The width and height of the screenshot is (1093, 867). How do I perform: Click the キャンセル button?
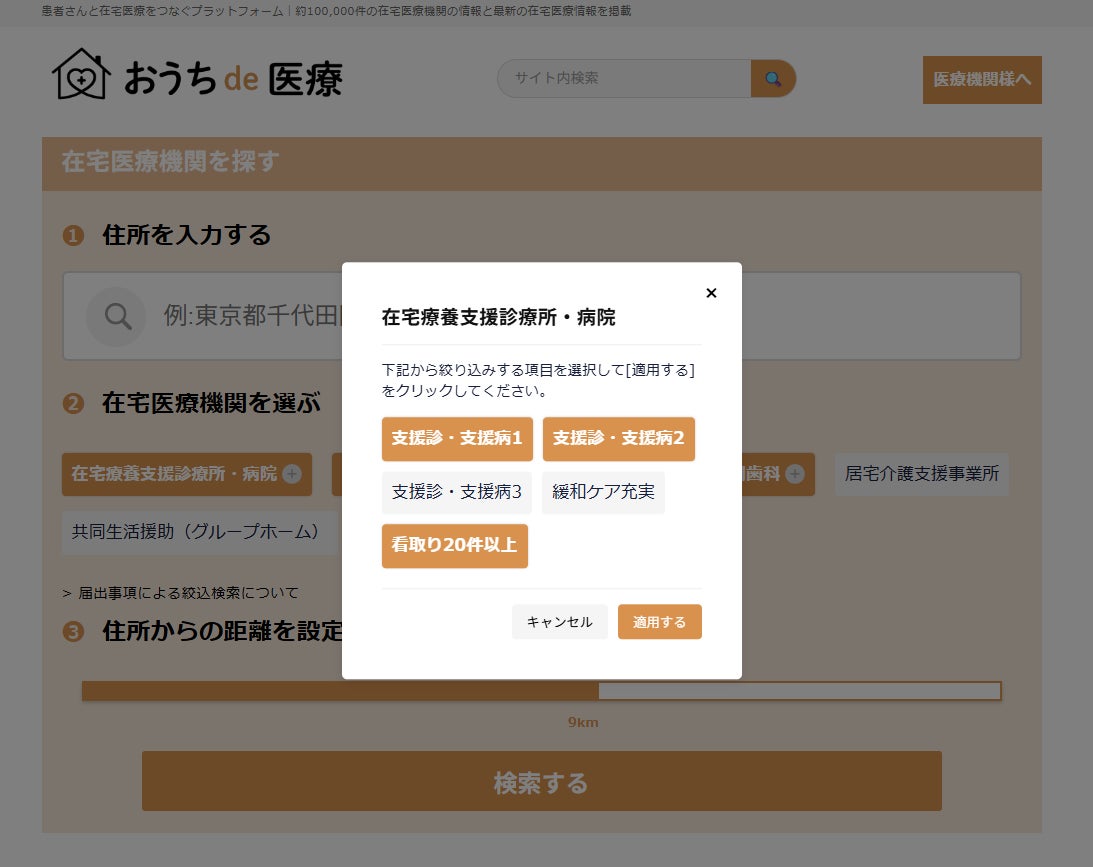[560, 622]
